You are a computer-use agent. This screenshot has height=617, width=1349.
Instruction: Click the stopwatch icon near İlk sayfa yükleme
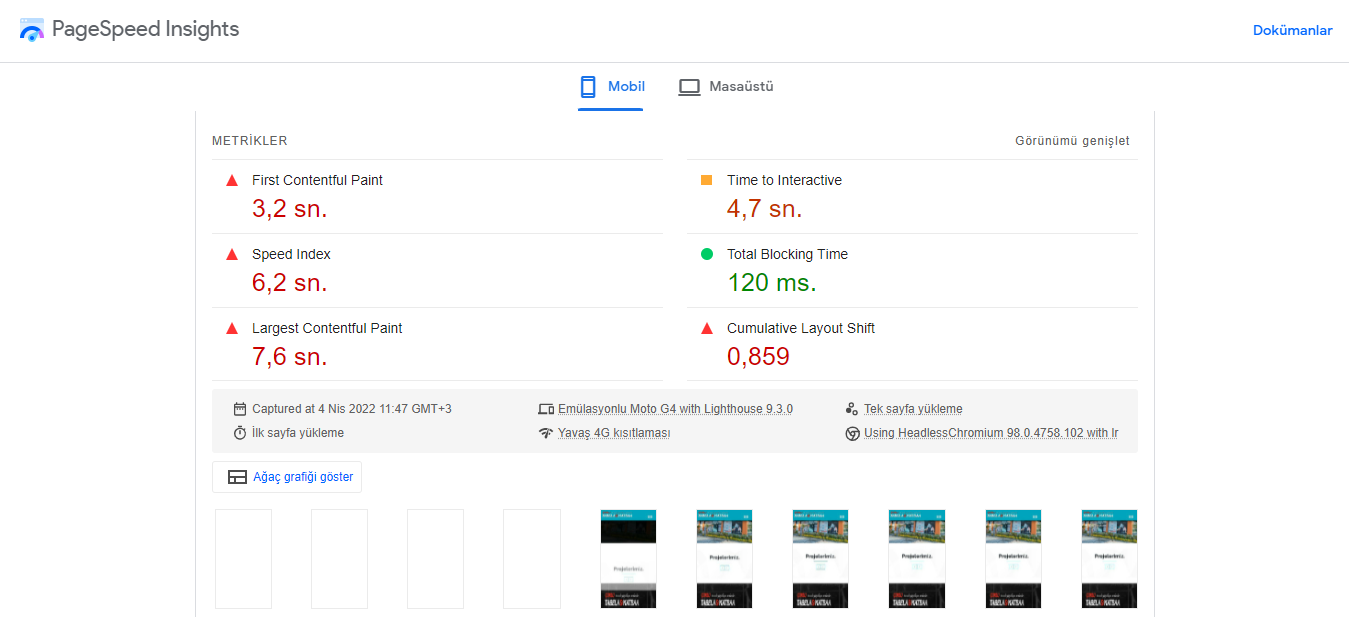pyautogui.click(x=239, y=433)
